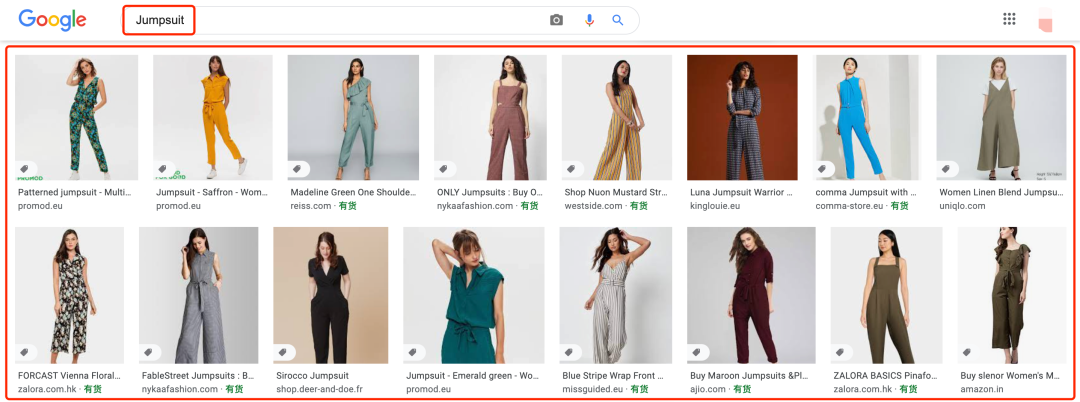Click the voice search microphone icon
The width and height of the screenshot is (1080, 402).
(x=589, y=20)
